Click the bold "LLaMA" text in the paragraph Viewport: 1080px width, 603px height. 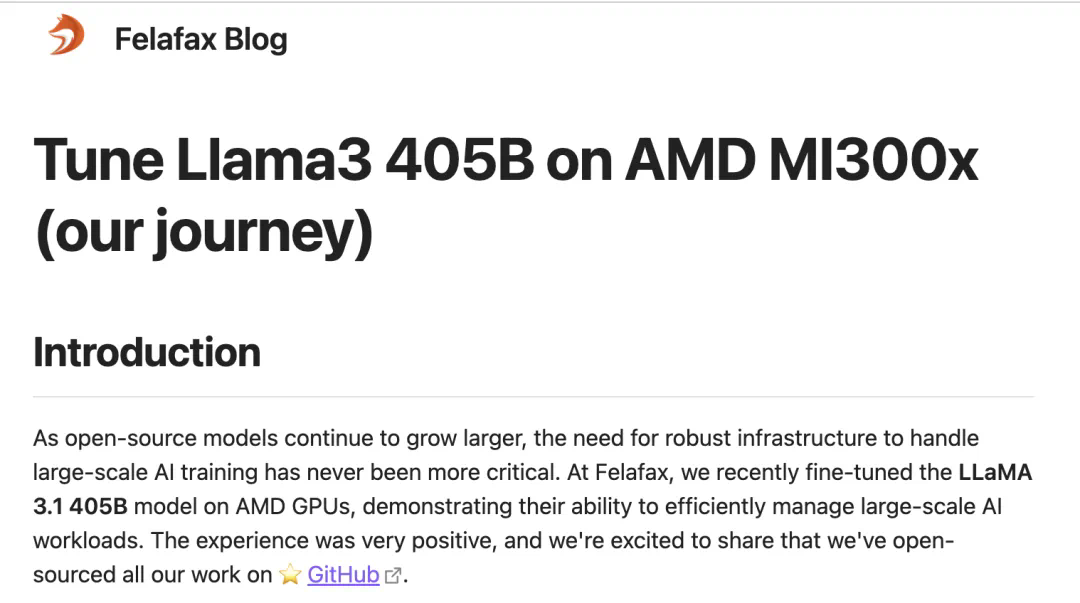(995, 472)
